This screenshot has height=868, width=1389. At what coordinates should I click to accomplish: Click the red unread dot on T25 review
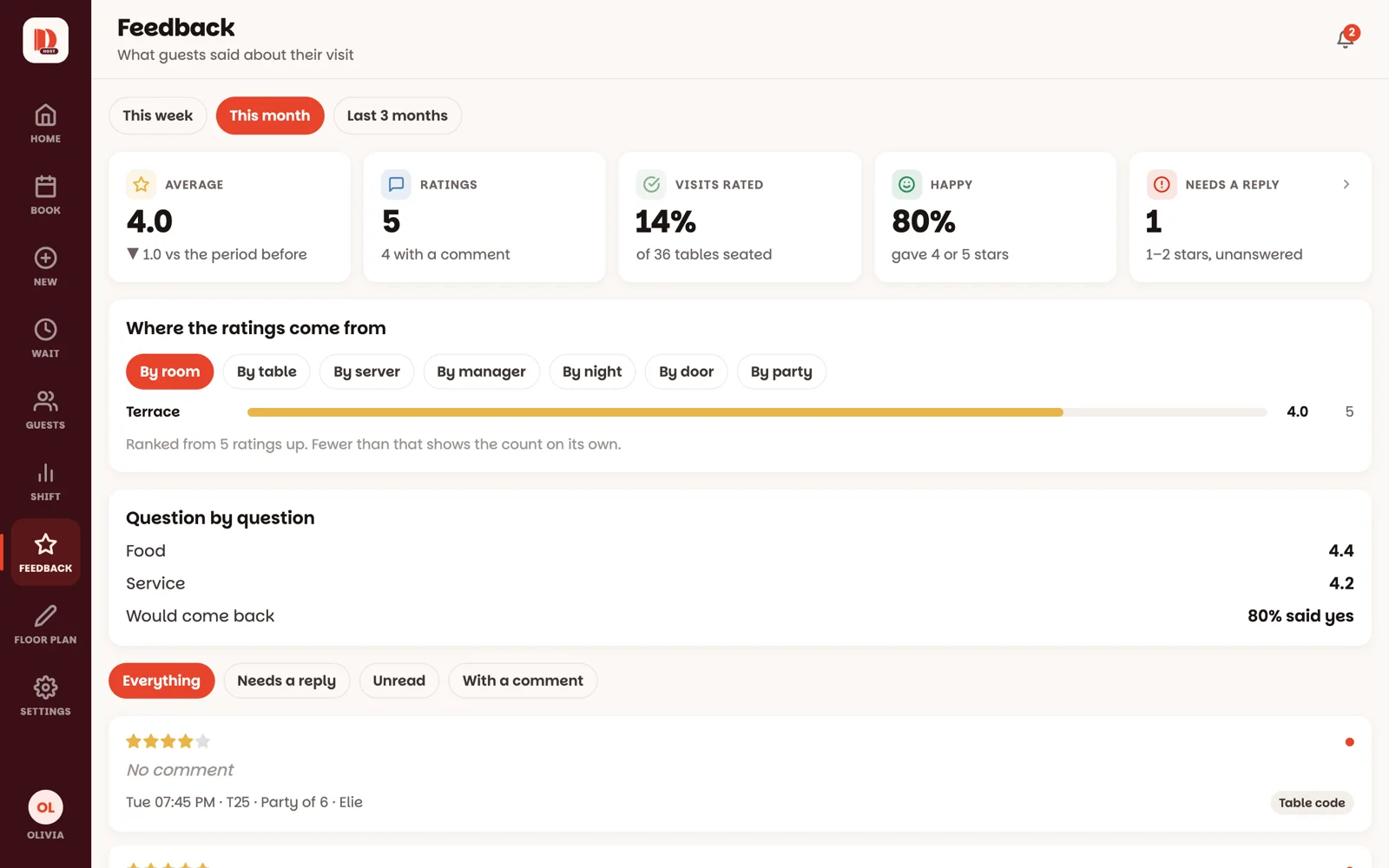(x=1349, y=742)
